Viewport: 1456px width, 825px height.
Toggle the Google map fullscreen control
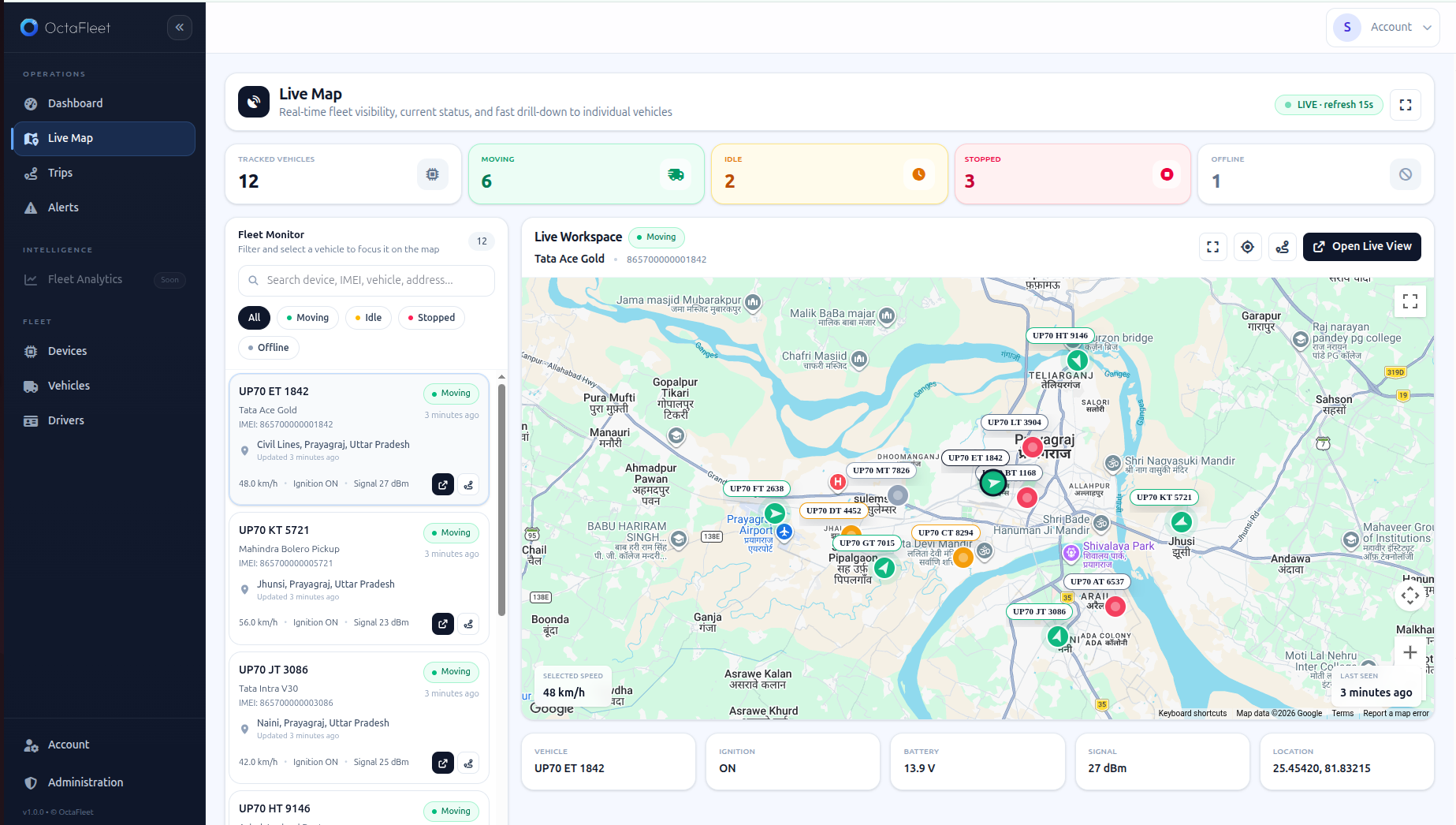(1410, 301)
